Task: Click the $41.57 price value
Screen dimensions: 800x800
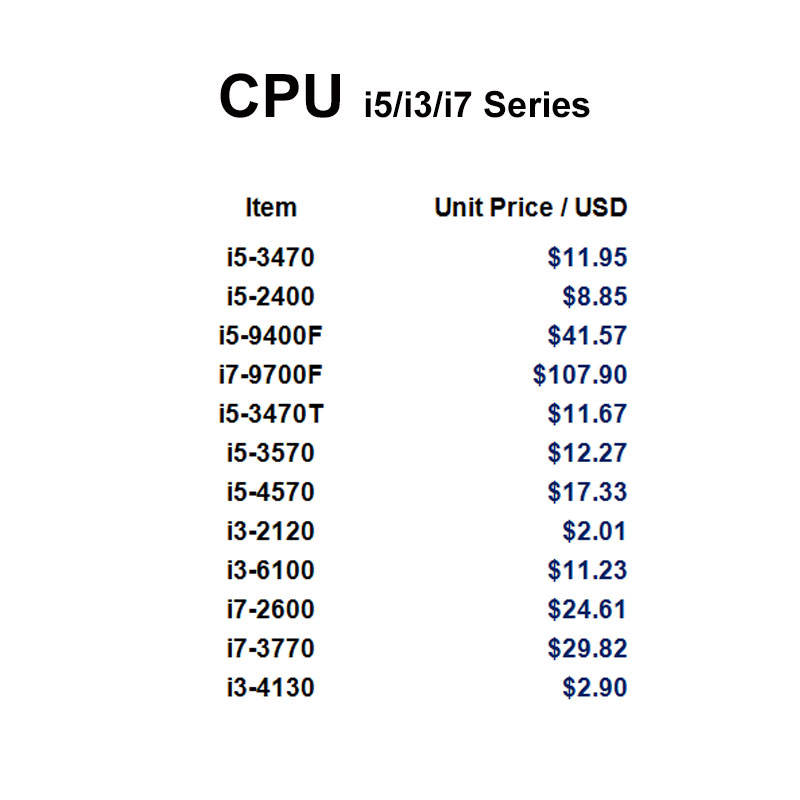Action: (587, 336)
